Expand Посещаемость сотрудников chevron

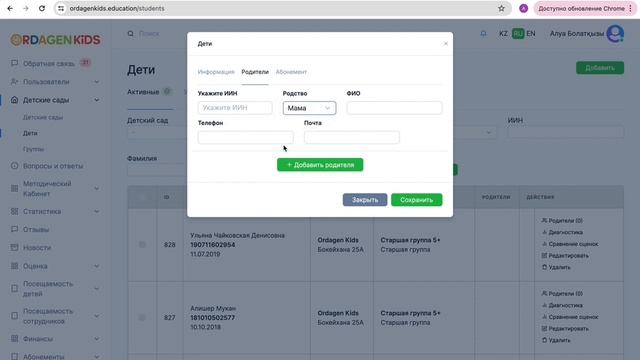click(x=97, y=316)
